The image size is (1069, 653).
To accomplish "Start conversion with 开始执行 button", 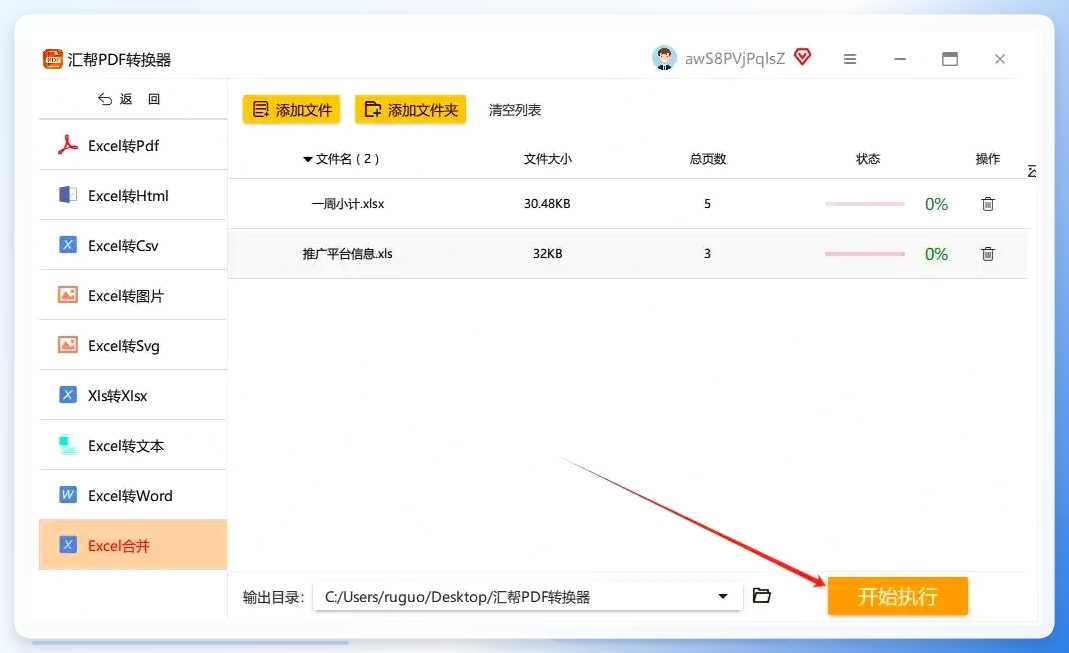I will [898, 596].
